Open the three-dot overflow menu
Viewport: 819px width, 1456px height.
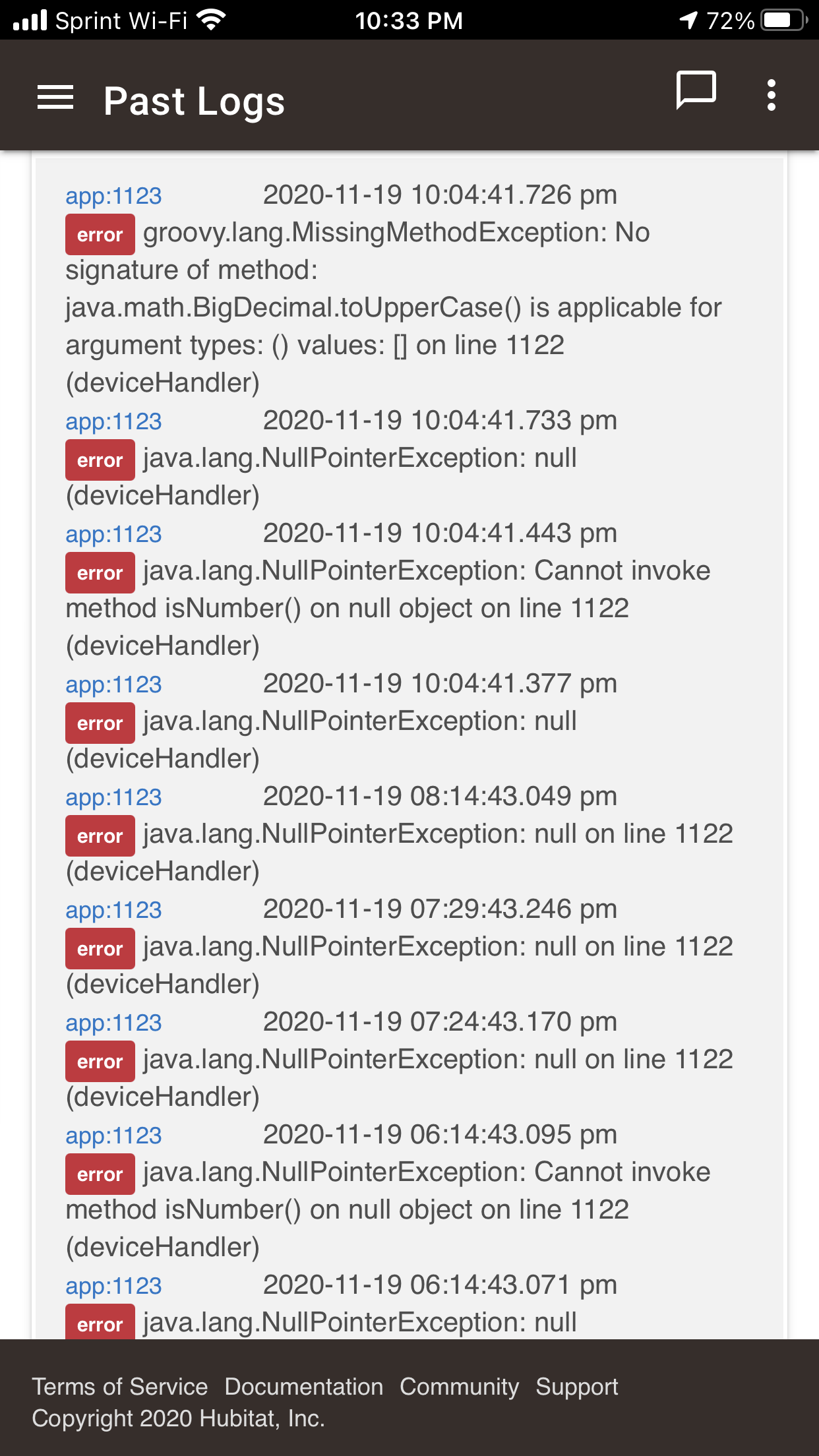click(772, 96)
